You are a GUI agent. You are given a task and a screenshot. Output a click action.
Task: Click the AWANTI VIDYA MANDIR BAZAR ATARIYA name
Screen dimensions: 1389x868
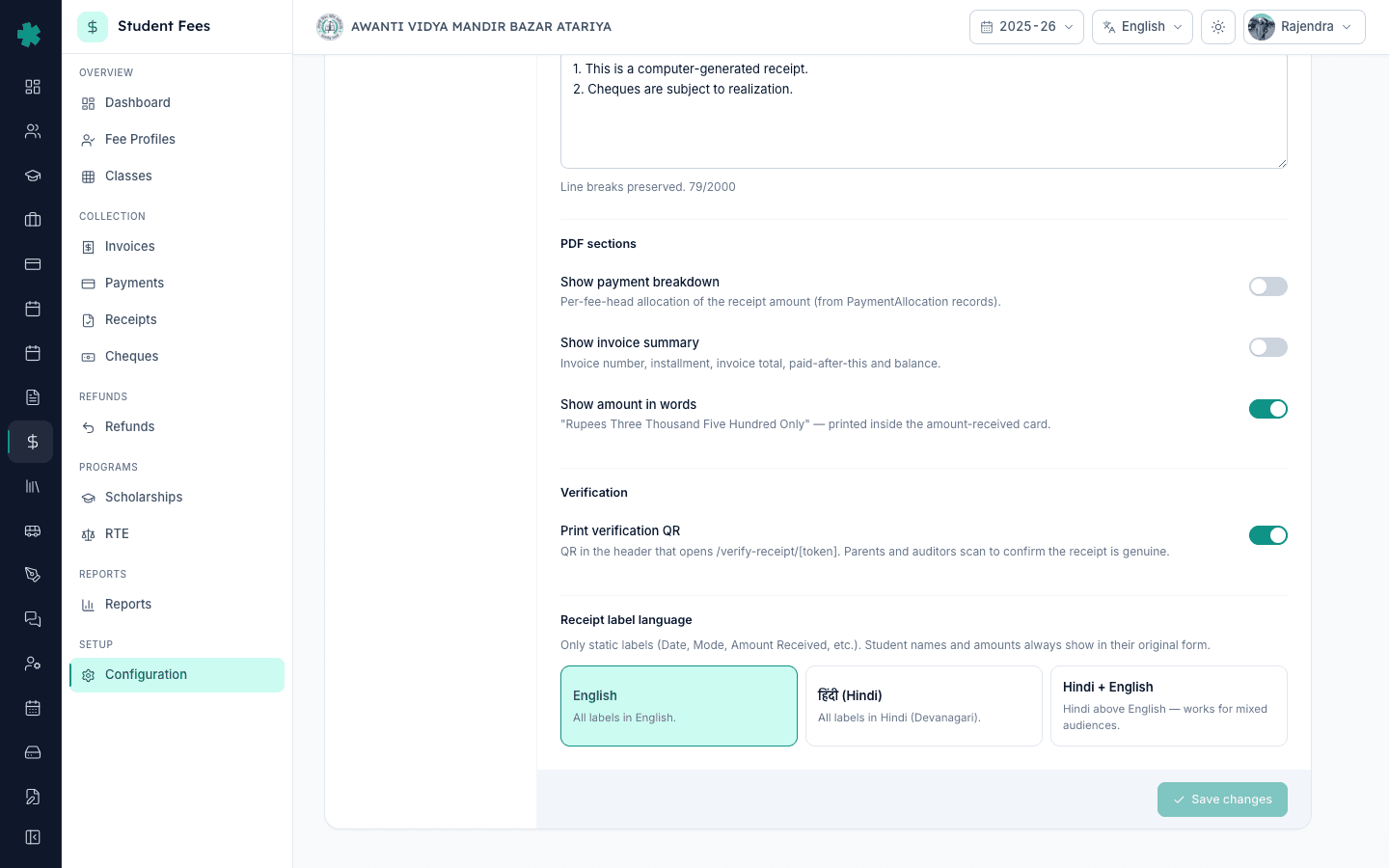[481, 27]
